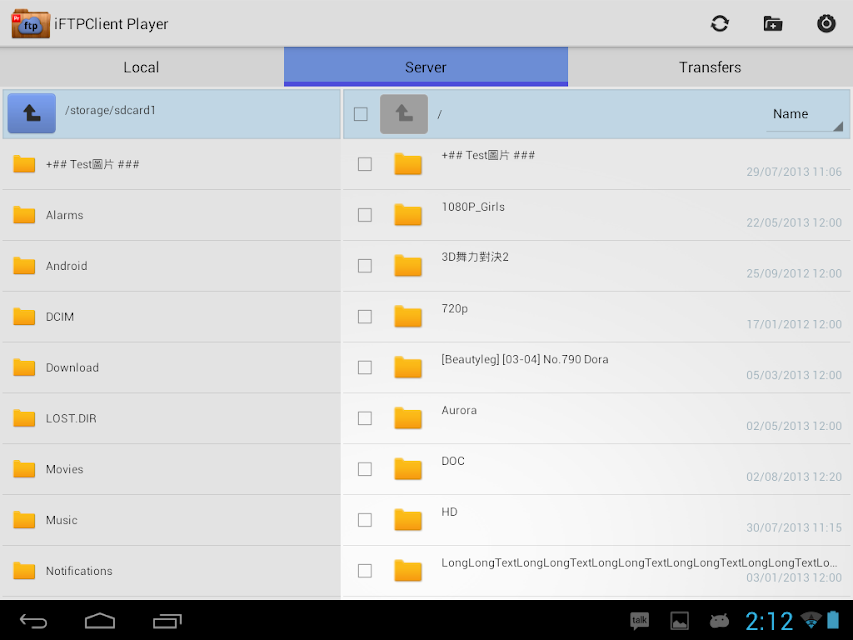853x640 pixels.
Task: Open server DOC folder icon
Action: point(408,469)
